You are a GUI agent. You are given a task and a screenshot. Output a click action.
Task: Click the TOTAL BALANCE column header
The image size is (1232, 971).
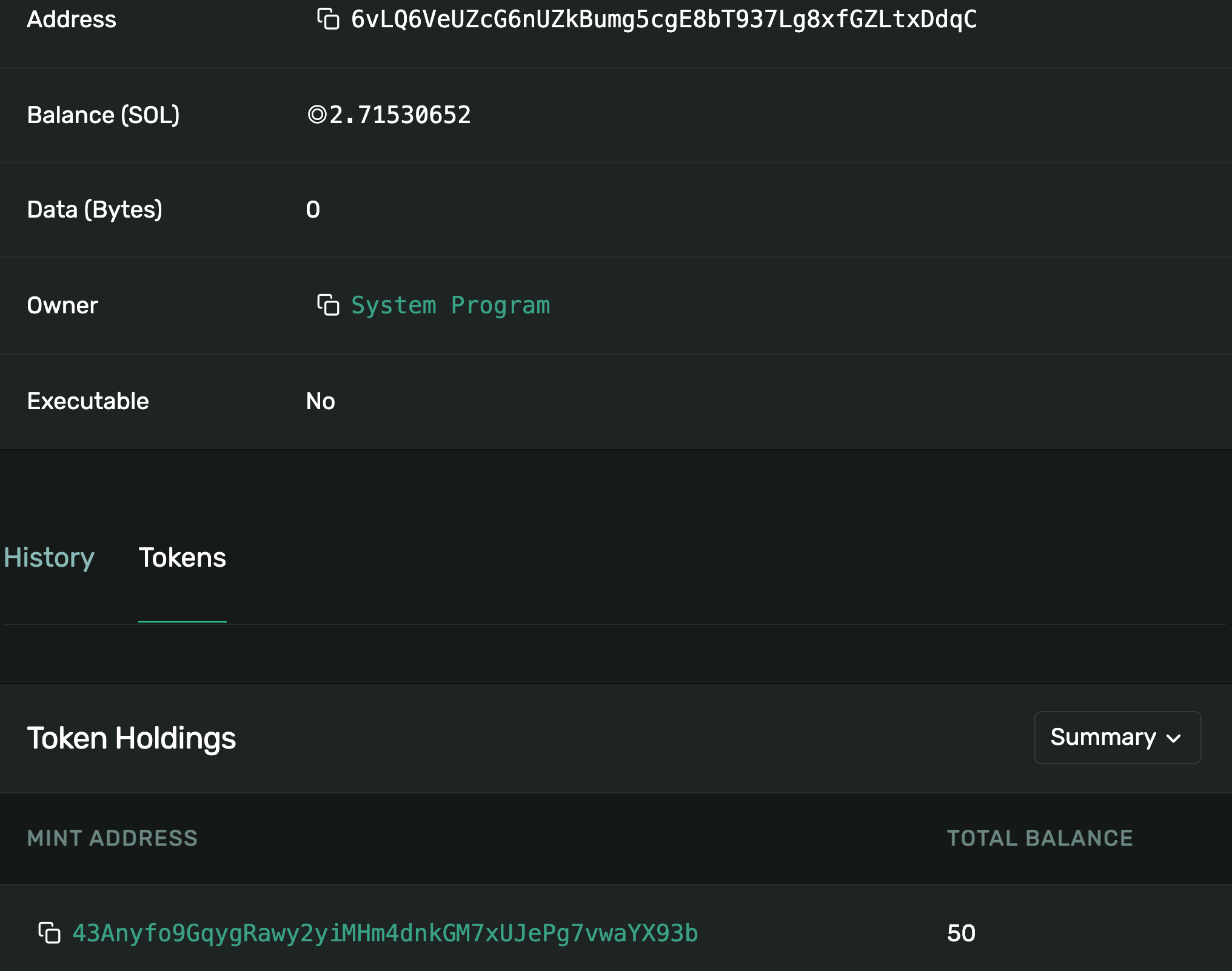tap(1039, 838)
